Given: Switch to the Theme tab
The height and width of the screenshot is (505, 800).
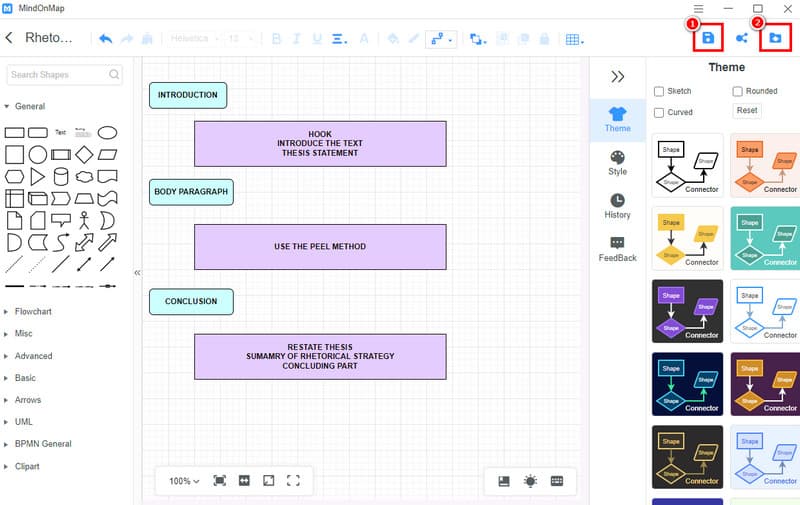Looking at the screenshot, I should (x=617, y=120).
